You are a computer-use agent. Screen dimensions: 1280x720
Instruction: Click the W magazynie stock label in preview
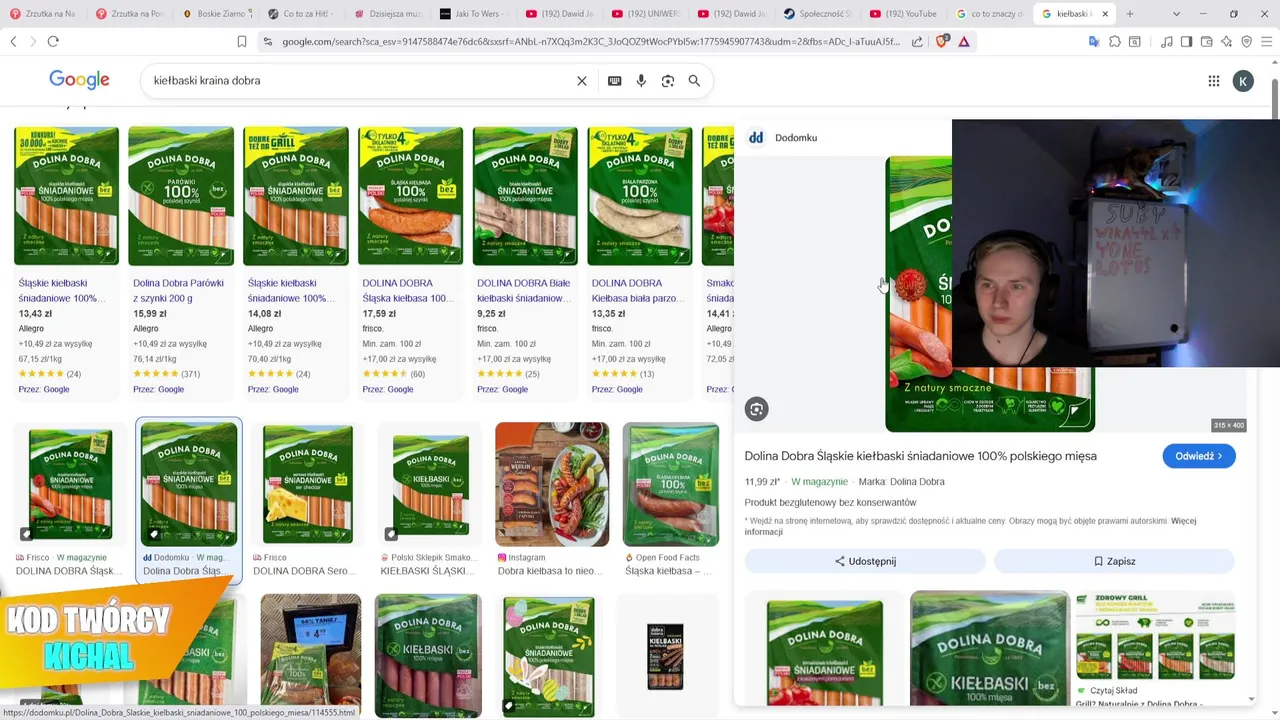pos(819,482)
